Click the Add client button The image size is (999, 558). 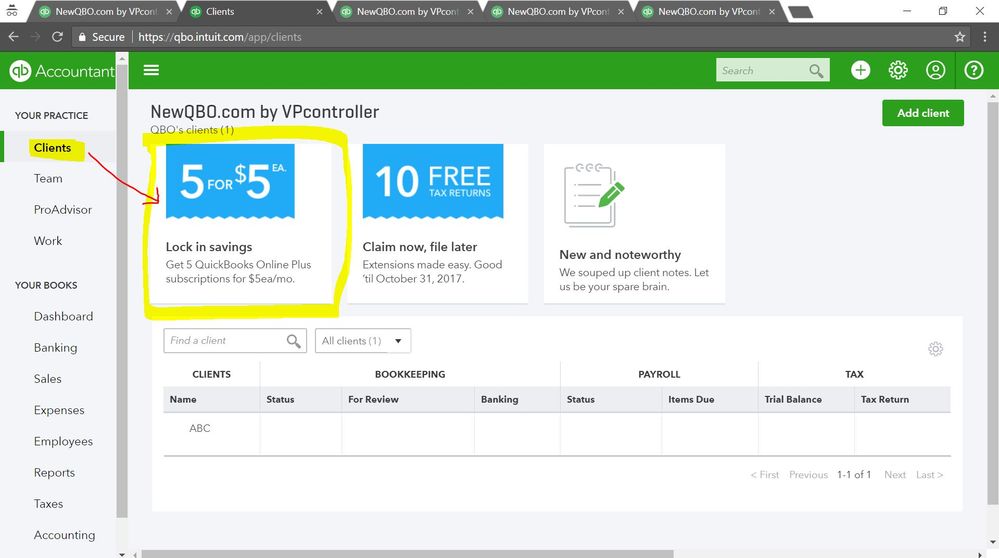click(x=923, y=113)
